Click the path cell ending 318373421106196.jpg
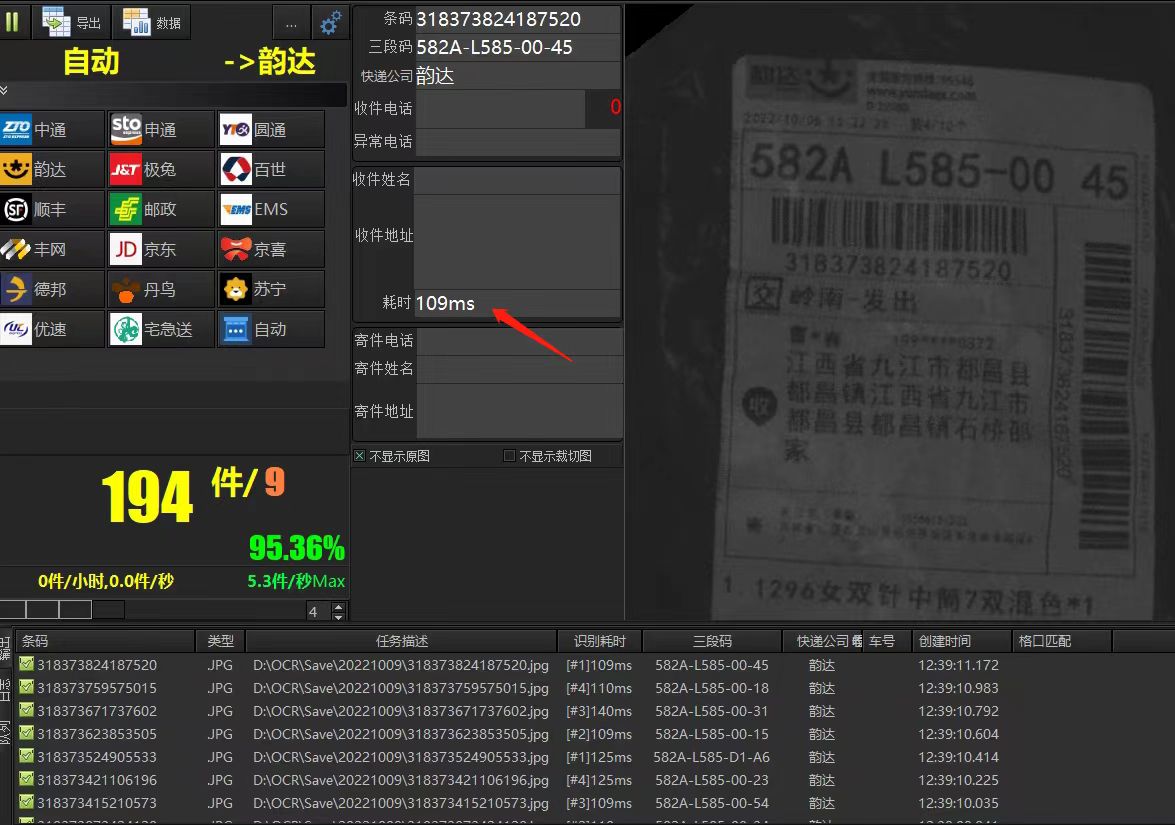The width and height of the screenshot is (1175, 825). point(401,780)
